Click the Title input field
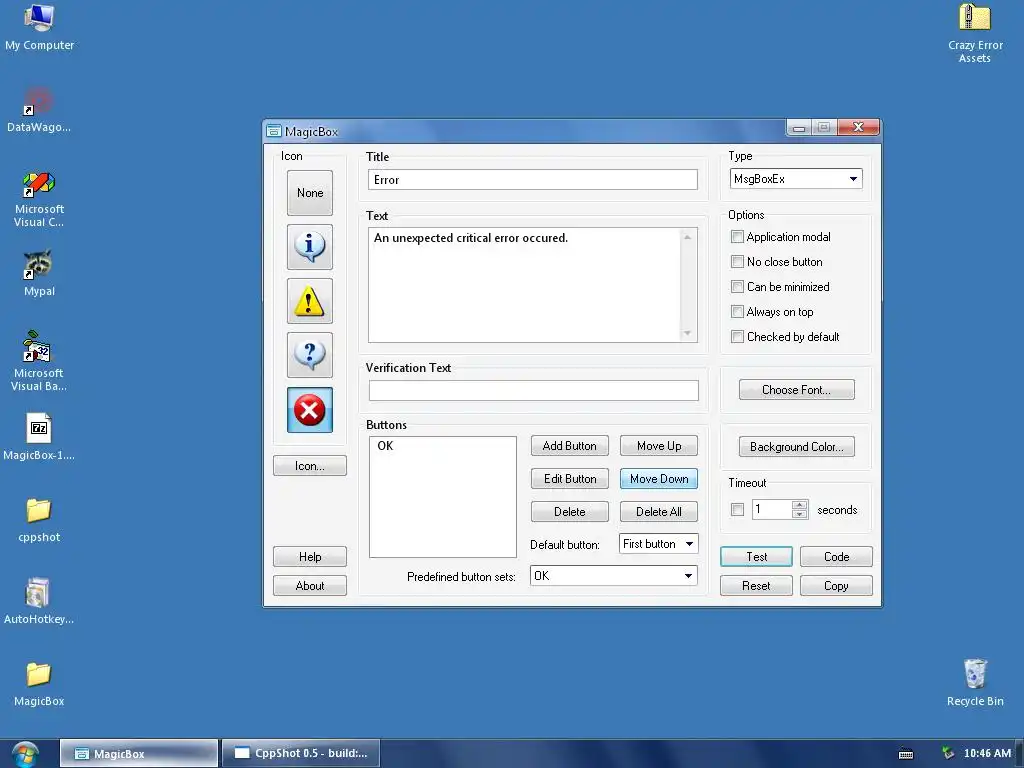The height and width of the screenshot is (768, 1024). click(x=533, y=180)
